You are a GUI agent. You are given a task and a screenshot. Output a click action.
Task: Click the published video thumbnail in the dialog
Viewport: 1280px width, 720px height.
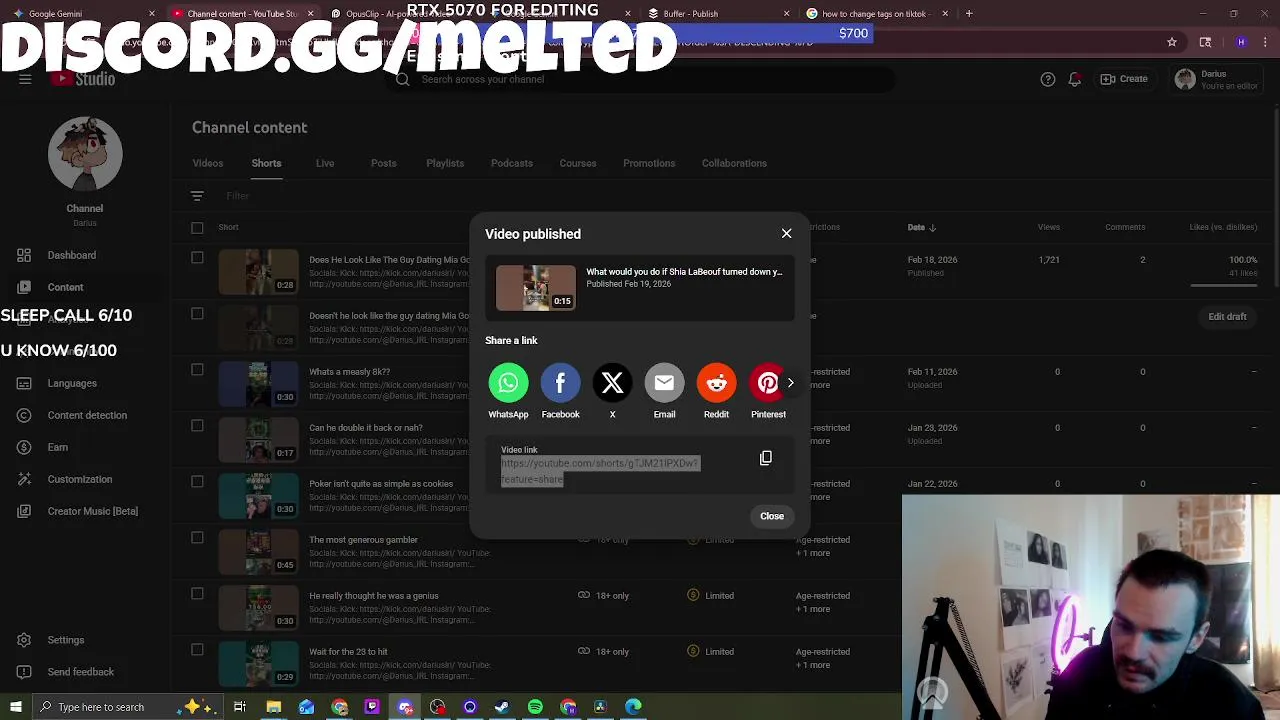point(536,288)
